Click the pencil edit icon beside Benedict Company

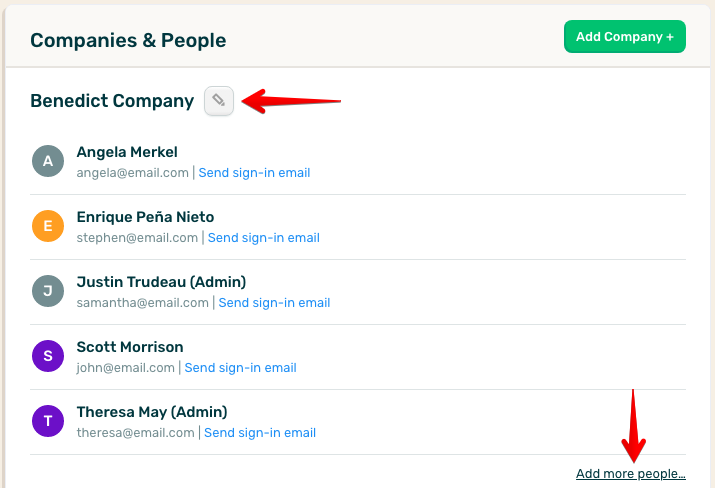pos(219,101)
